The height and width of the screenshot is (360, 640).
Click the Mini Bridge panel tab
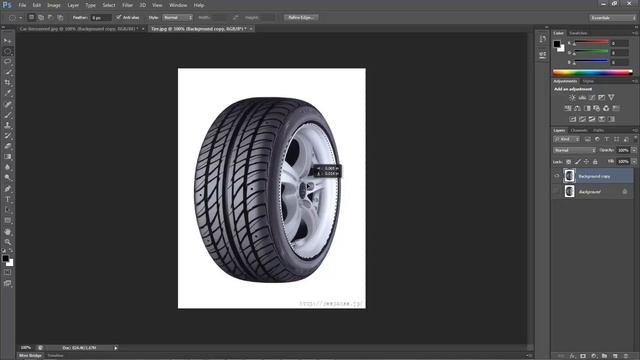(30, 356)
